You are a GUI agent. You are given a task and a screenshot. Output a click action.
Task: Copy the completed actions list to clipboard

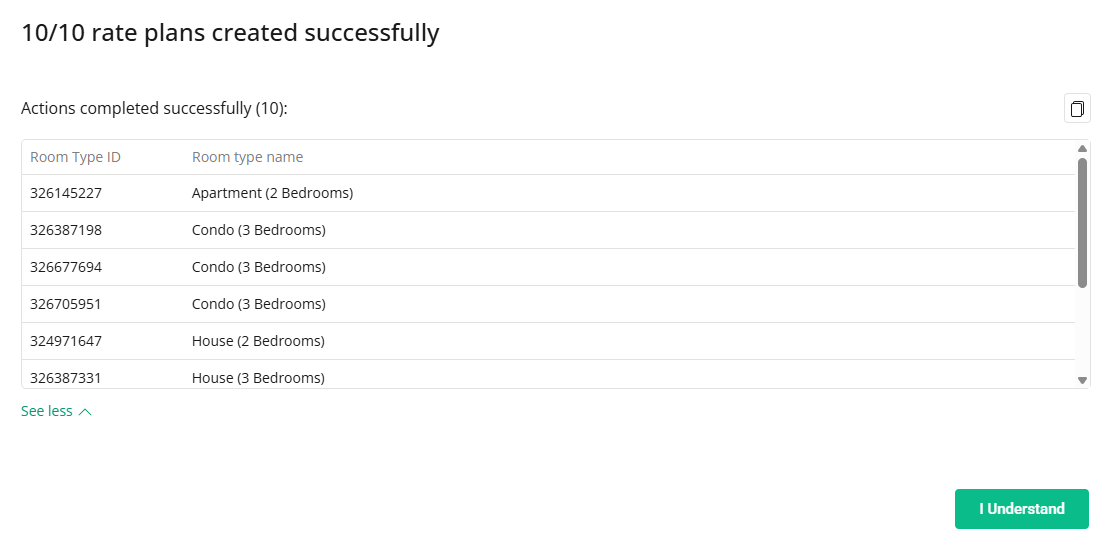click(1077, 109)
